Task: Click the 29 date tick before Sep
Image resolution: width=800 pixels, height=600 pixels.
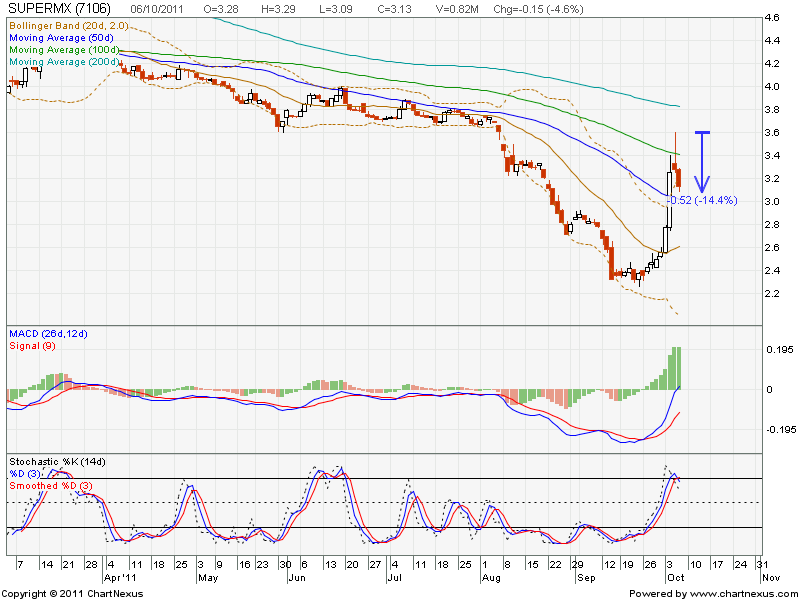Action: [578, 565]
